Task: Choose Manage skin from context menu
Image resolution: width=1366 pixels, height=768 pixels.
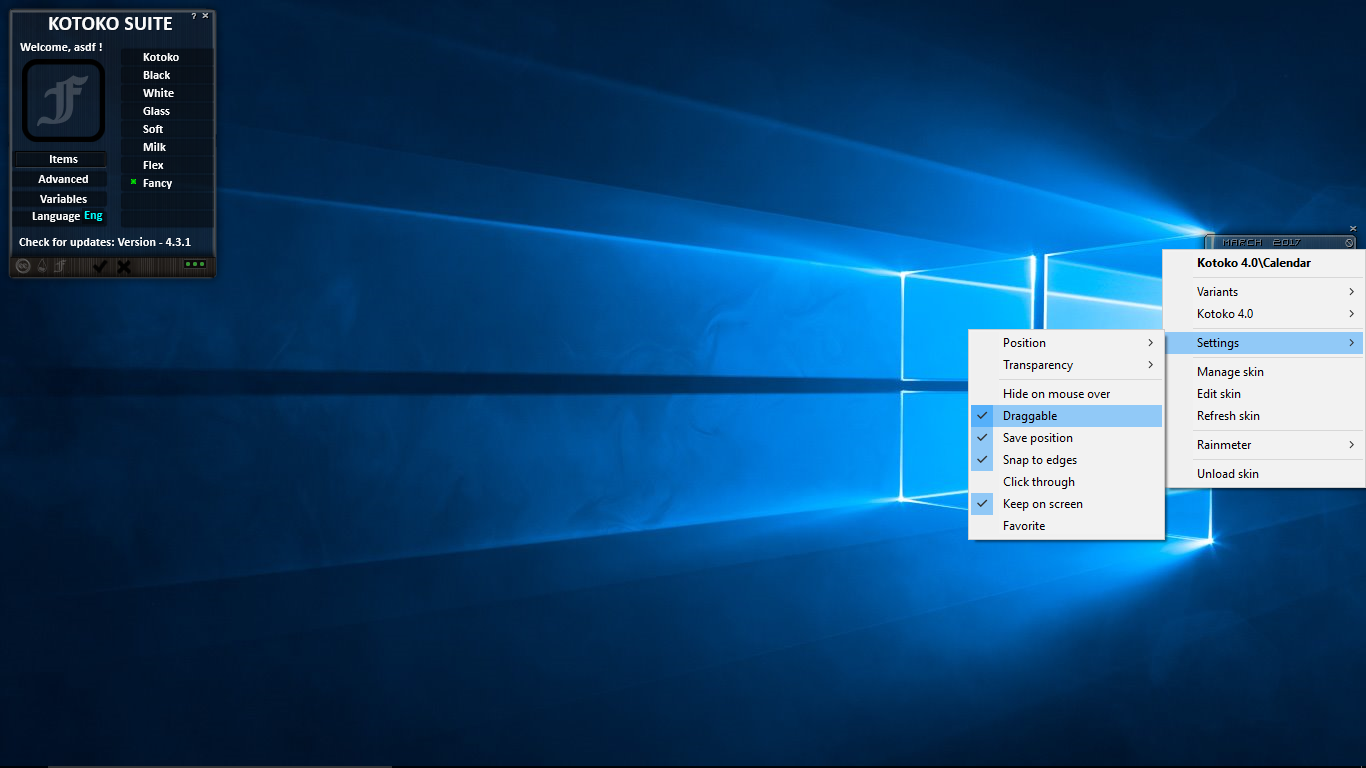Action: [x=1263, y=372]
